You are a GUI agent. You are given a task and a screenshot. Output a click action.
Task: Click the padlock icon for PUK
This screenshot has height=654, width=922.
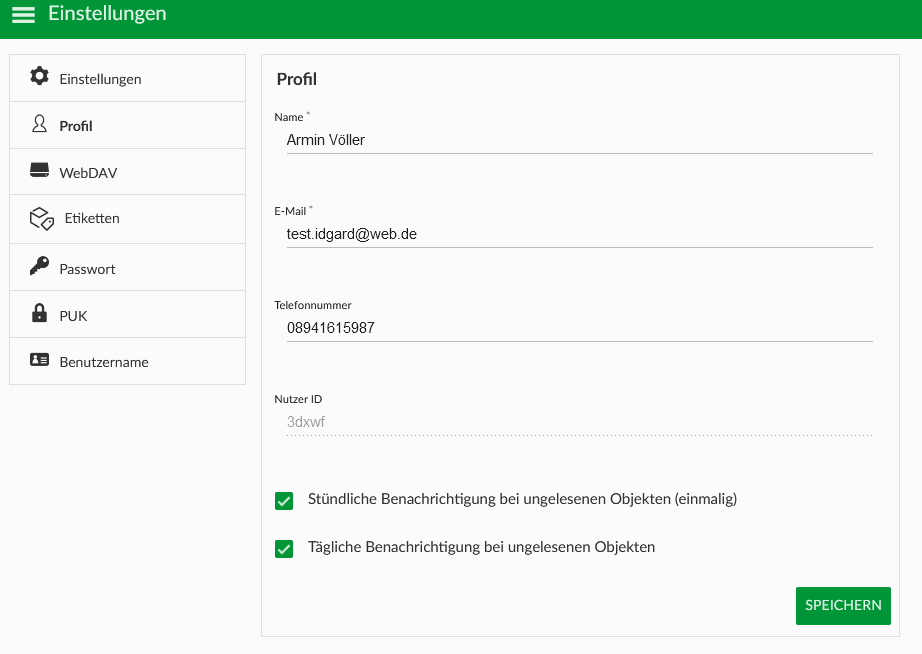pos(39,313)
